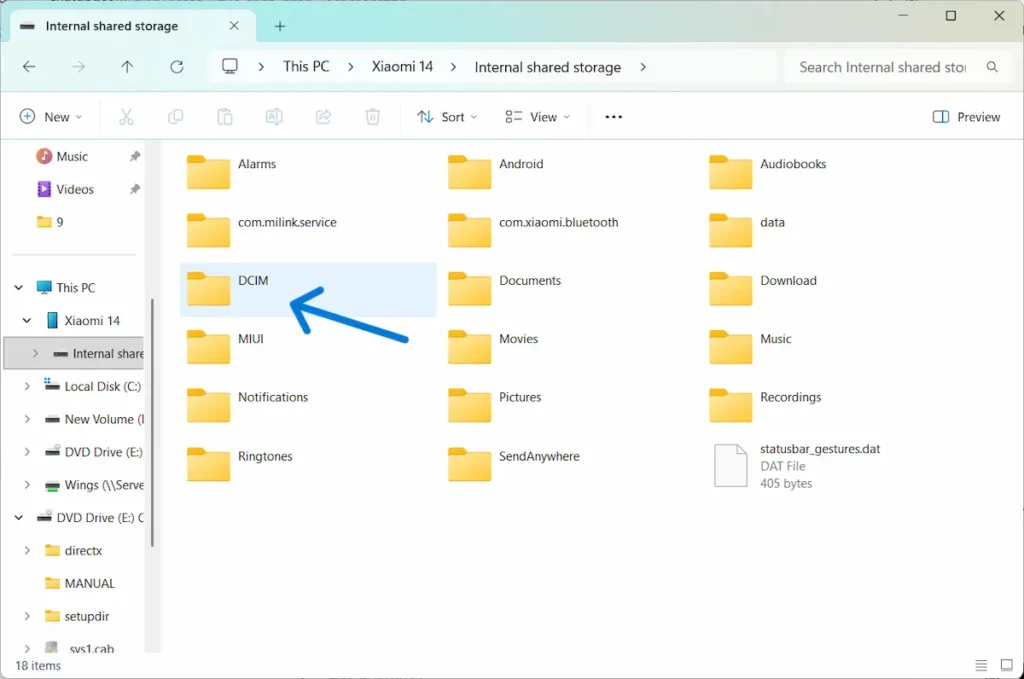Click the Rename icon in the toolbar
This screenshot has height=679, width=1024.
pyautogui.click(x=274, y=117)
